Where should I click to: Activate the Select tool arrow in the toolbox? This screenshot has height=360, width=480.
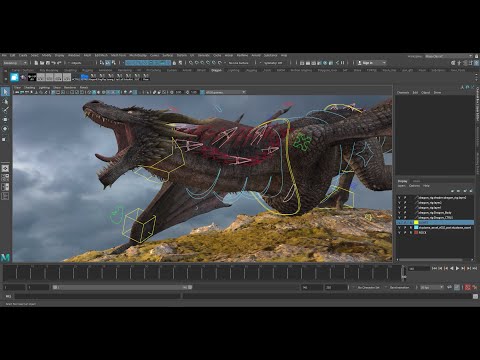click(x=5, y=92)
